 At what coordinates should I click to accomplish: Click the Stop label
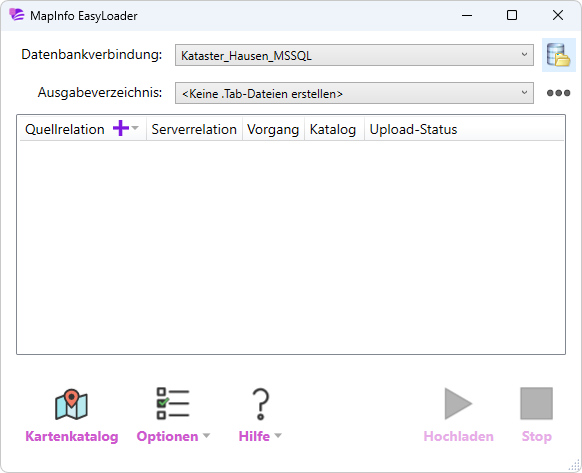(x=537, y=436)
